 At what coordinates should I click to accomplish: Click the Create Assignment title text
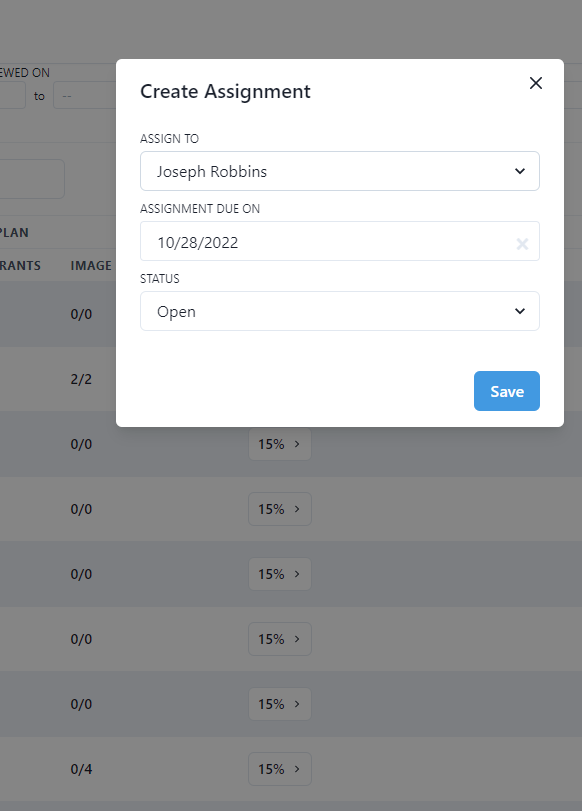(225, 92)
